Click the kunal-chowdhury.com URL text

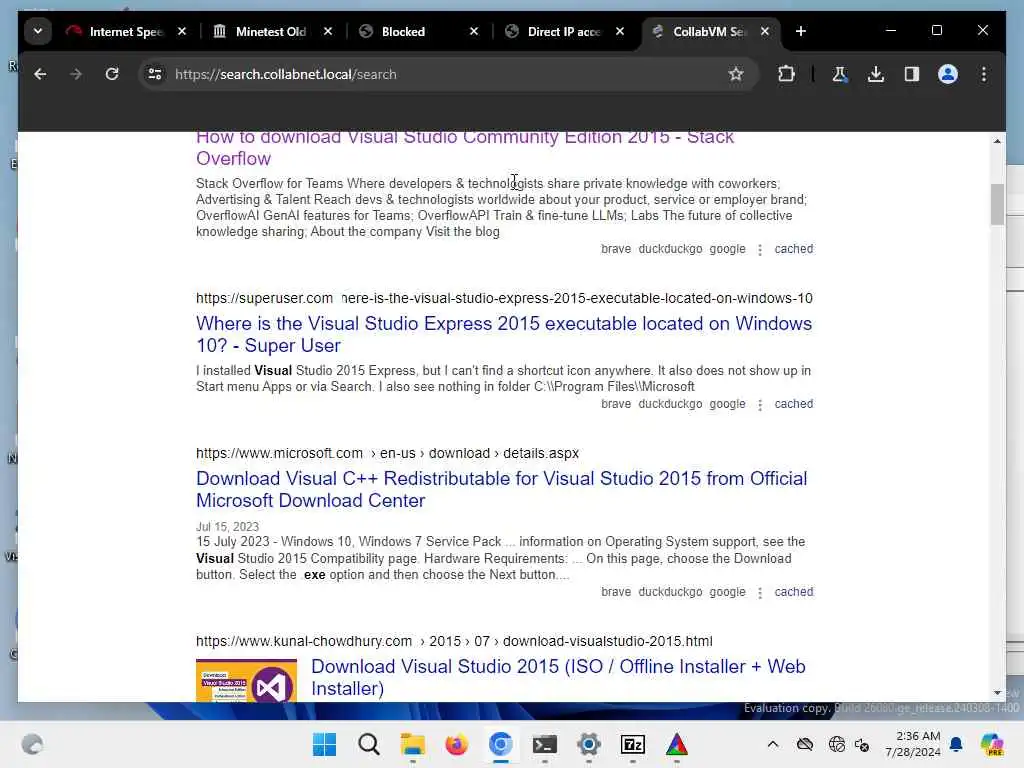coord(304,641)
